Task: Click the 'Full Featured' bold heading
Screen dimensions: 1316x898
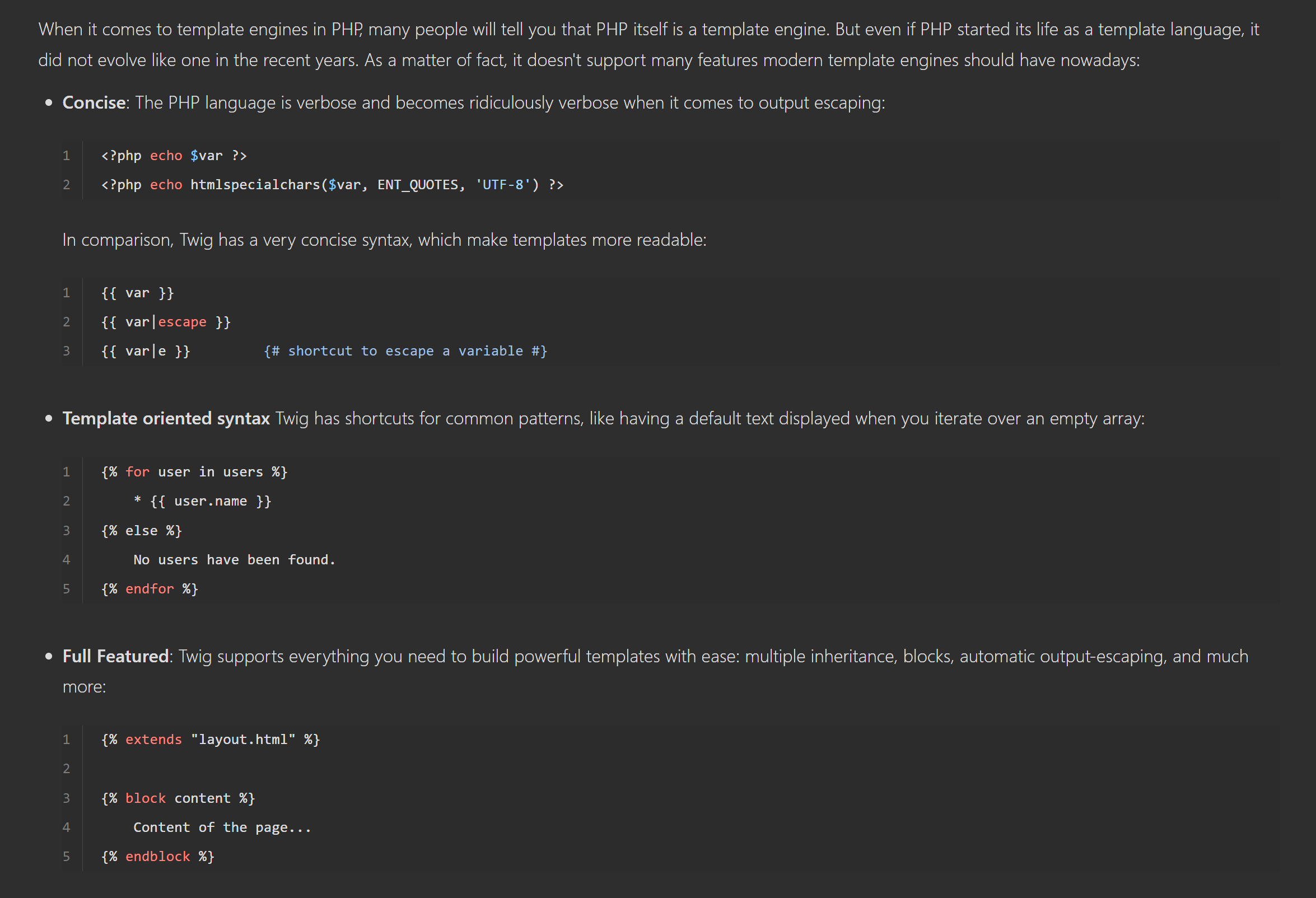Action: point(115,656)
